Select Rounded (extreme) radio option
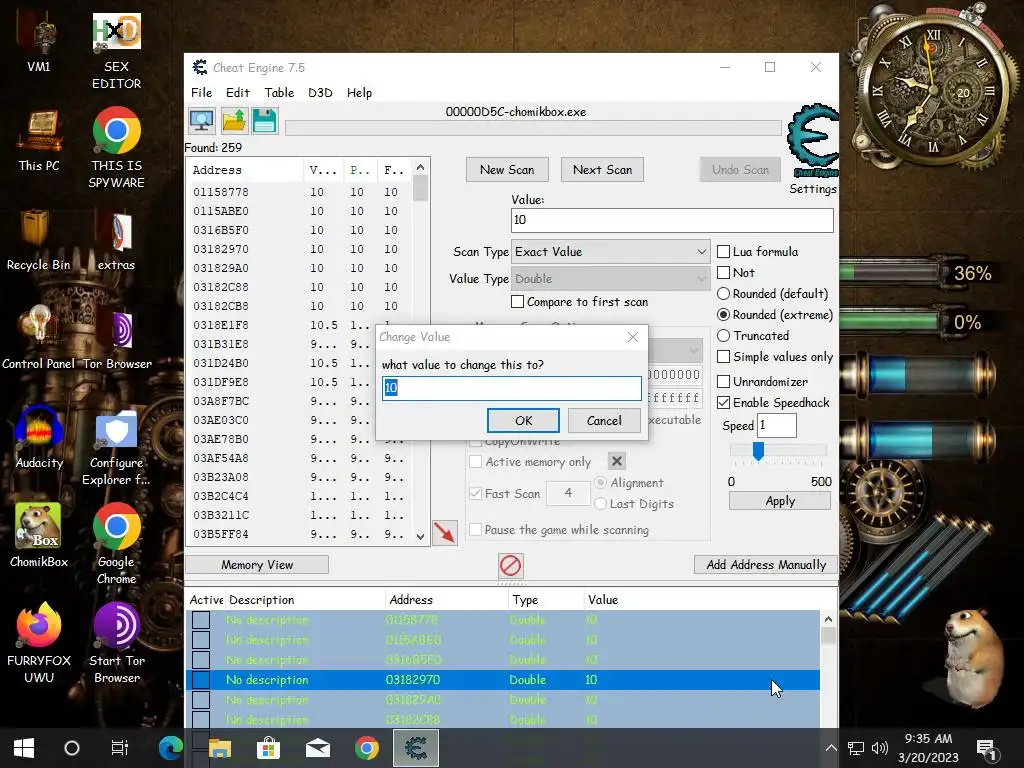The width and height of the screenshot is (1024, 768). [x=724, y=315]
